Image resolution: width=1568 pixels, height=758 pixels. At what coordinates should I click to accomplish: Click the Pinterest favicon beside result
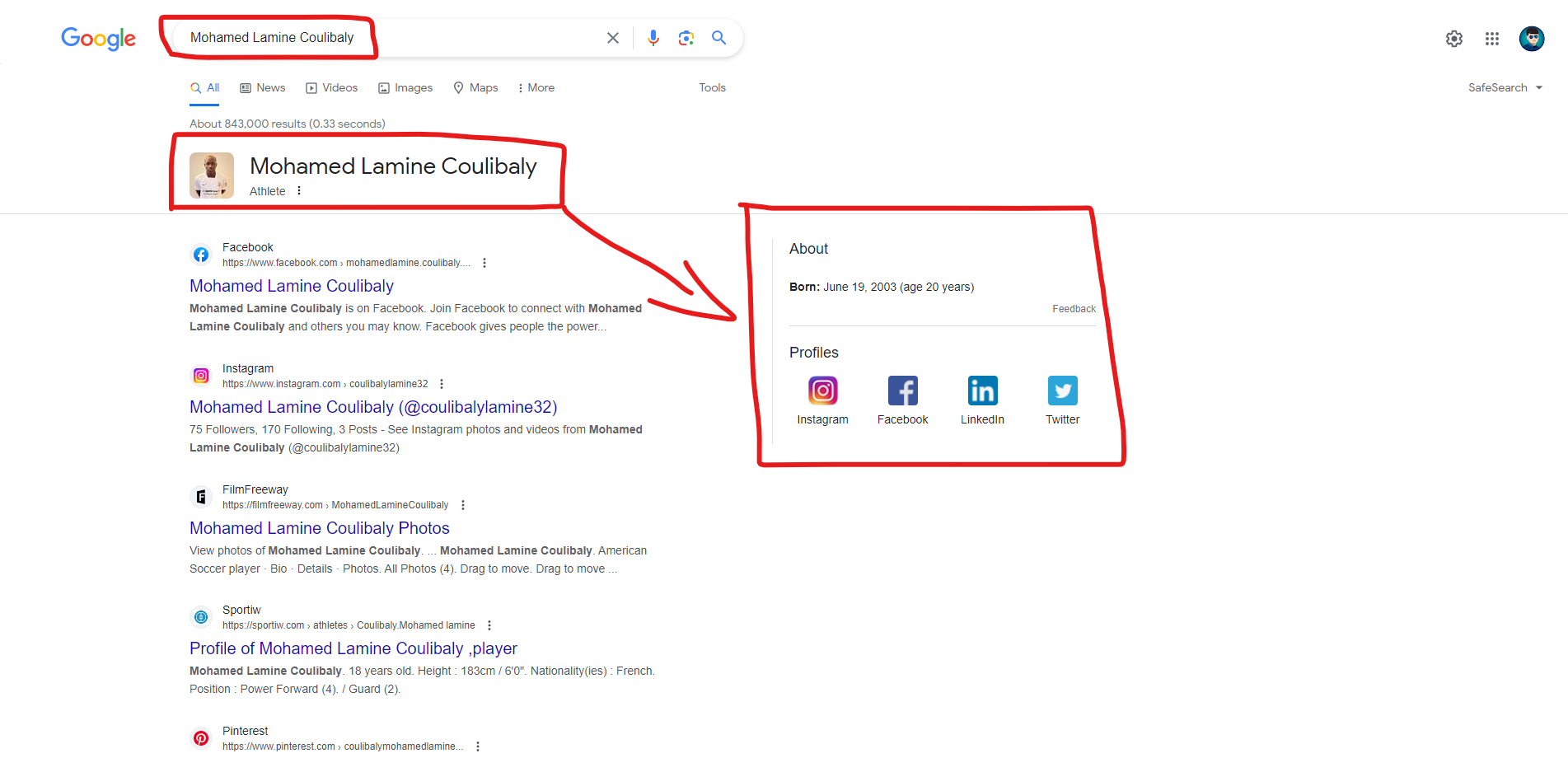[201, 738]
